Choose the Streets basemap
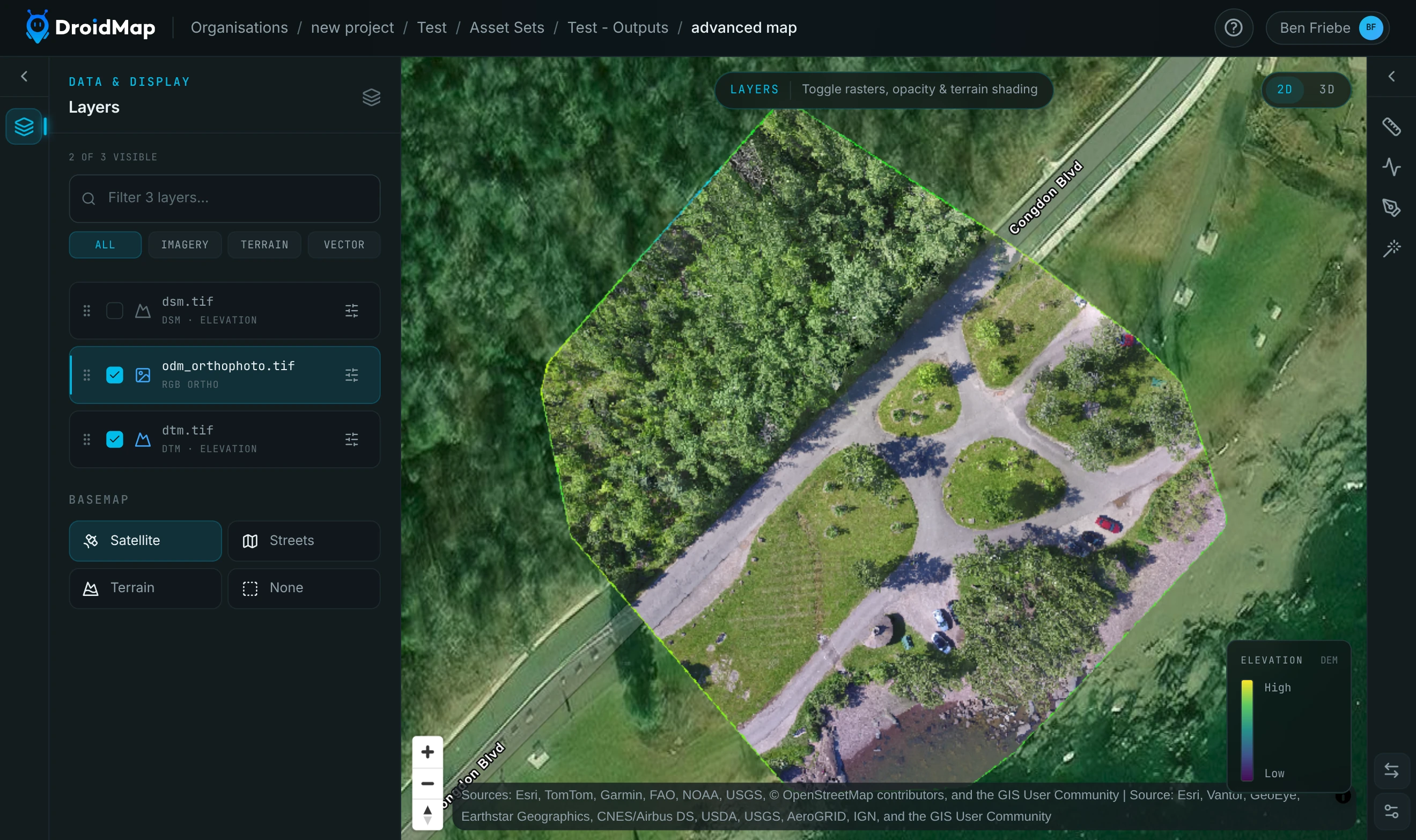The height and width of the screenshot is (840, 1416). pos(304,541)
